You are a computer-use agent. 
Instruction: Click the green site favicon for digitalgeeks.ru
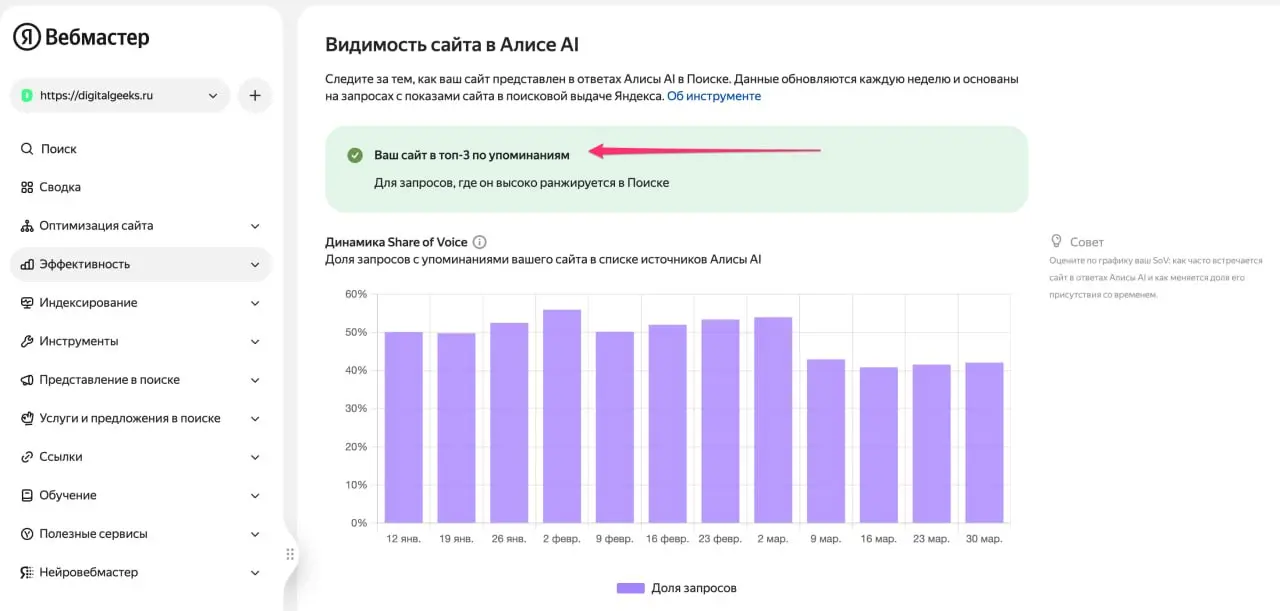click(x=27, y=96)
